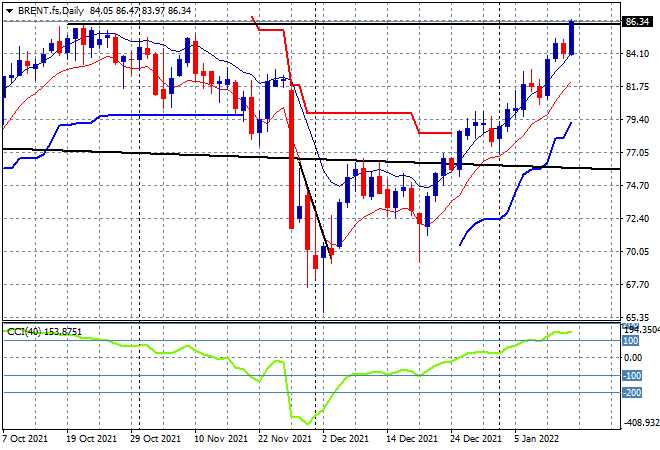
Task: Click the 29 Oct 2021 date label
Action: pos(155,439)
